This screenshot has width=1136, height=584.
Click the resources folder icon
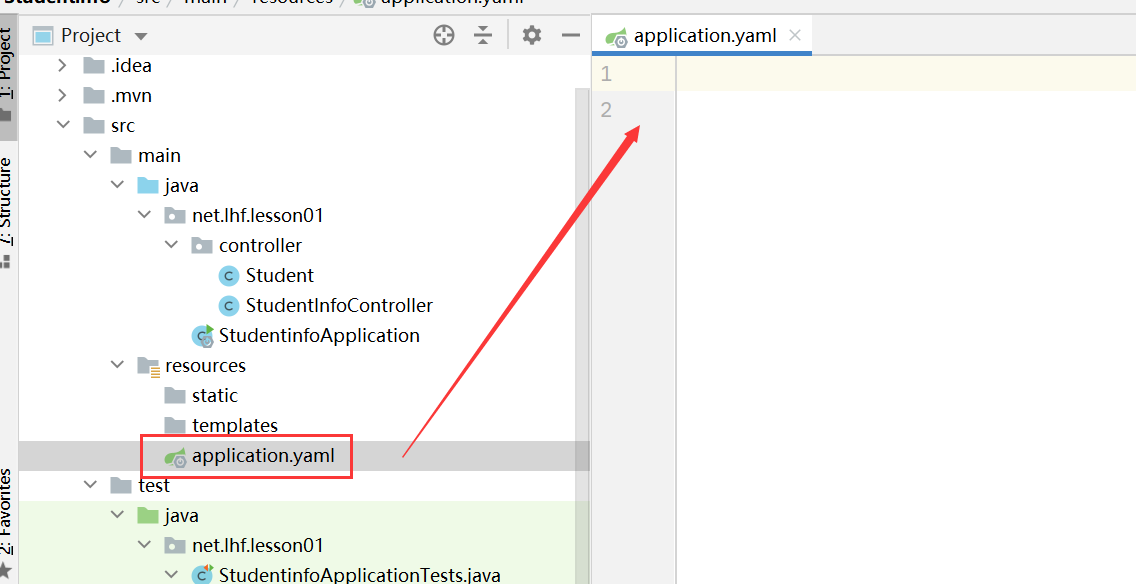click(148, 366)
